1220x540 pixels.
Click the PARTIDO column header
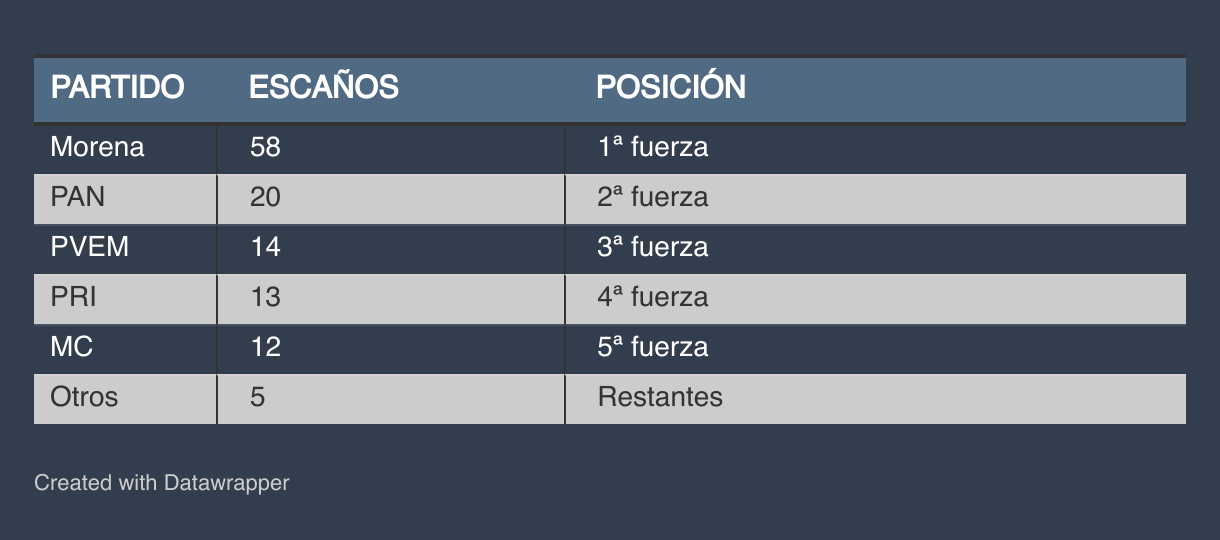117,87
